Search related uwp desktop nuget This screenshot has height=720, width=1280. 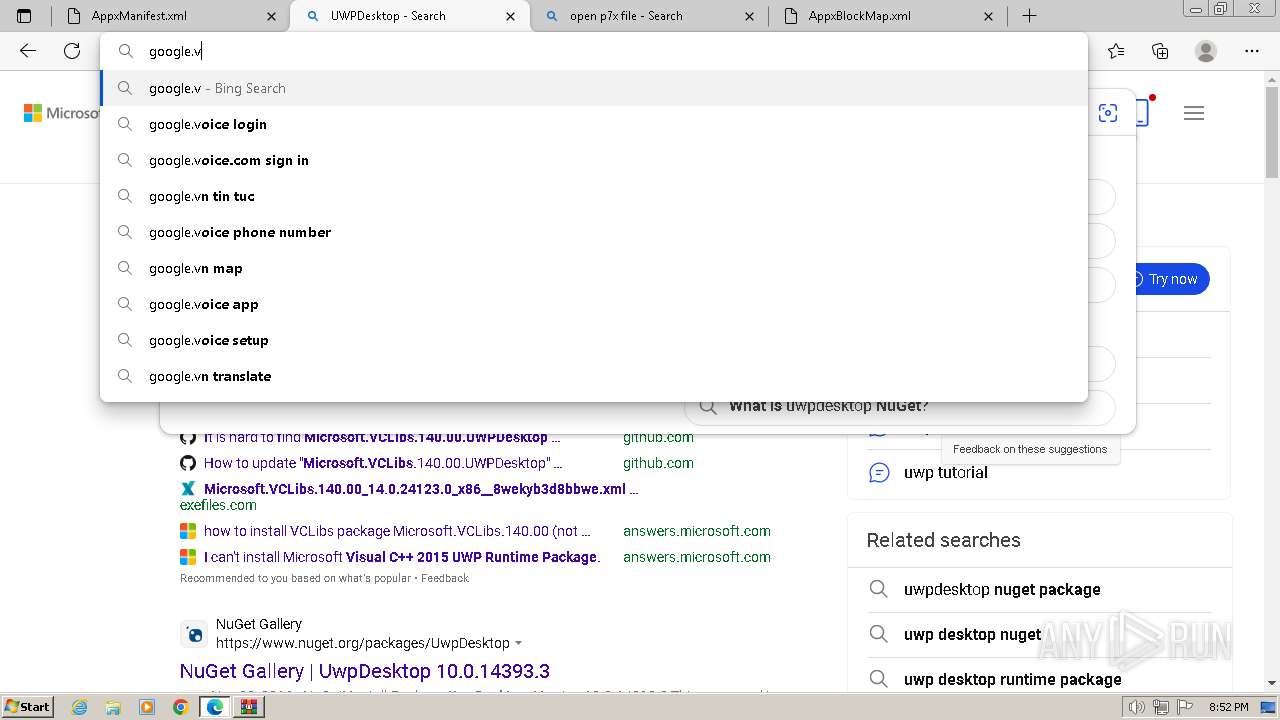(972, 634)
